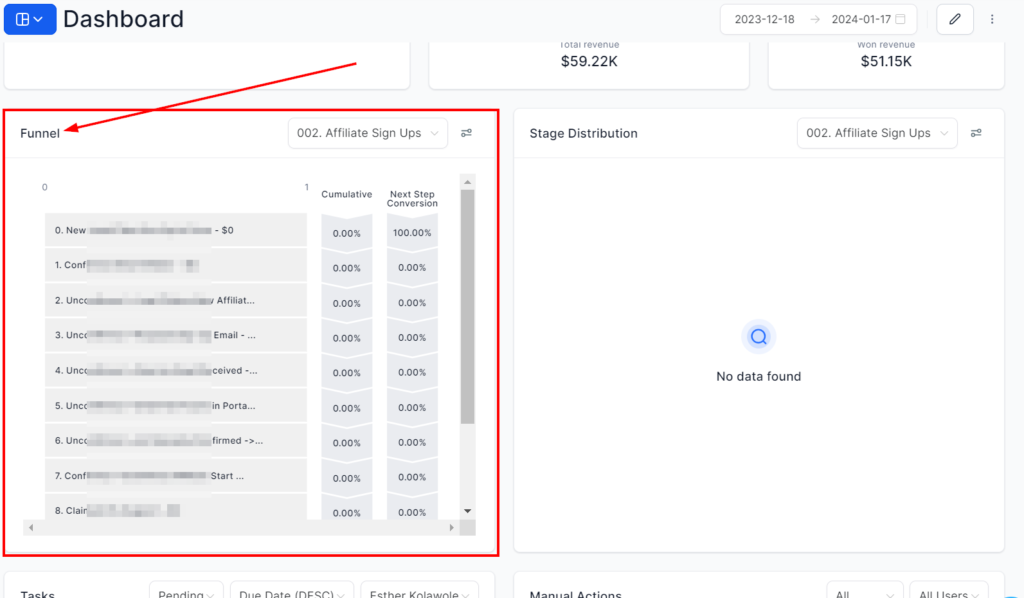
Task: Click the funnel horizontal scroll left arrow
Action: coord(31,527)
